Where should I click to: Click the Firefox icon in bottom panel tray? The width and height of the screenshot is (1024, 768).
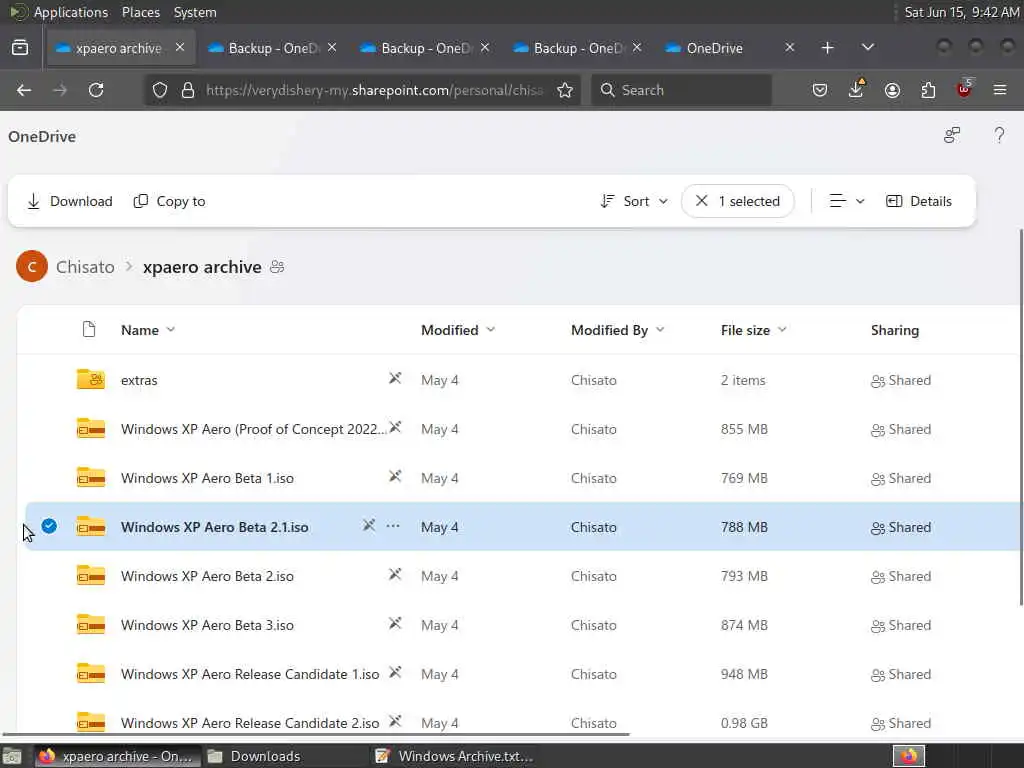909,756
